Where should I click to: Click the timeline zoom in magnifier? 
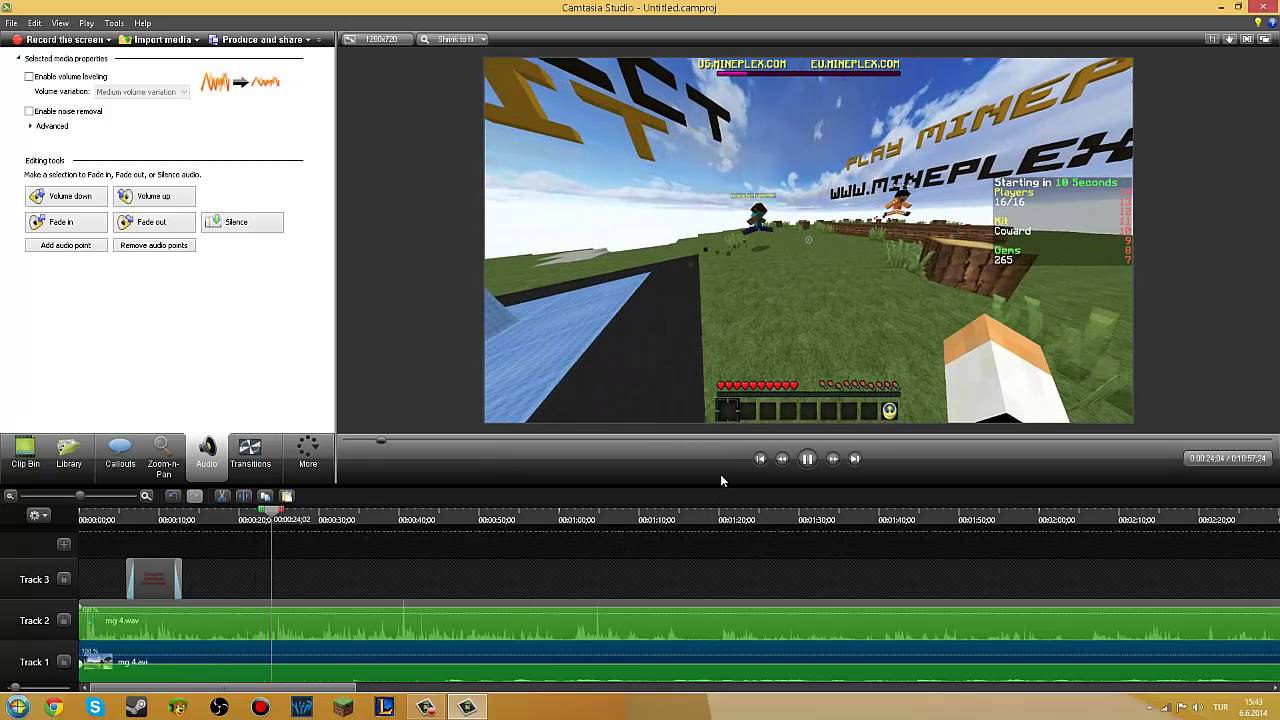coord(146,496)
